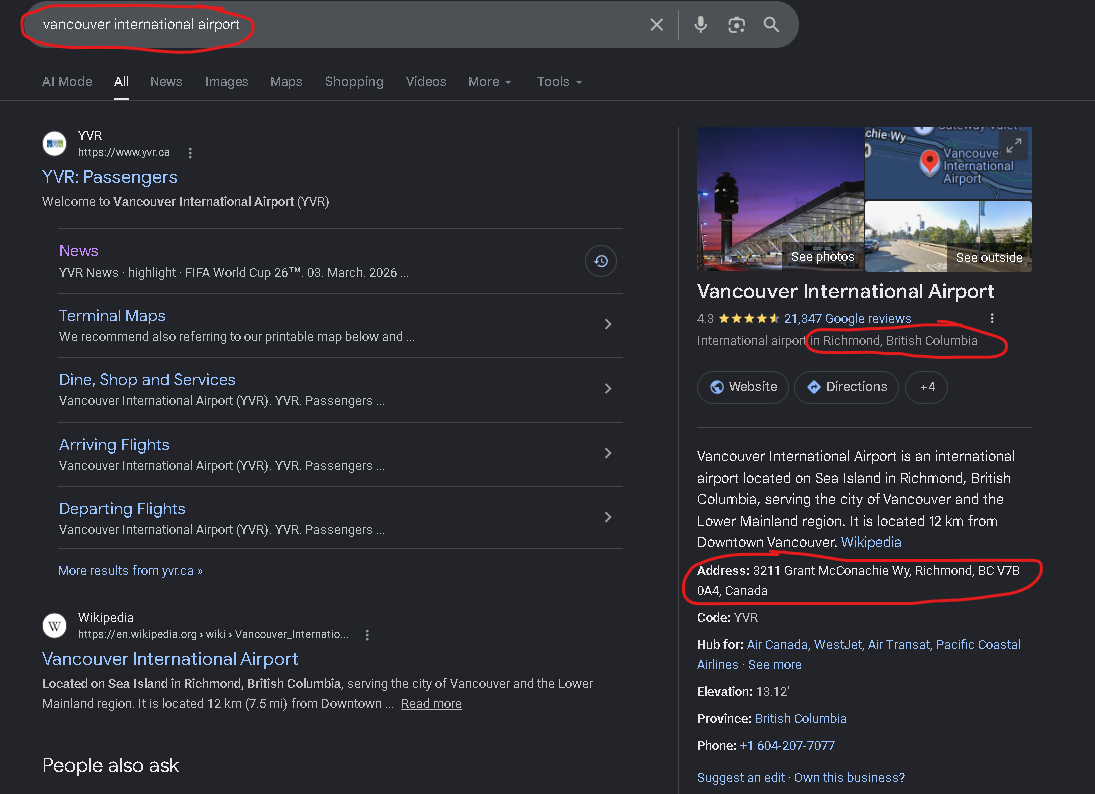This screenshot has width=1095, height=794.
Task: Expand the map with the fullscreen icon
Action: 1014,145
